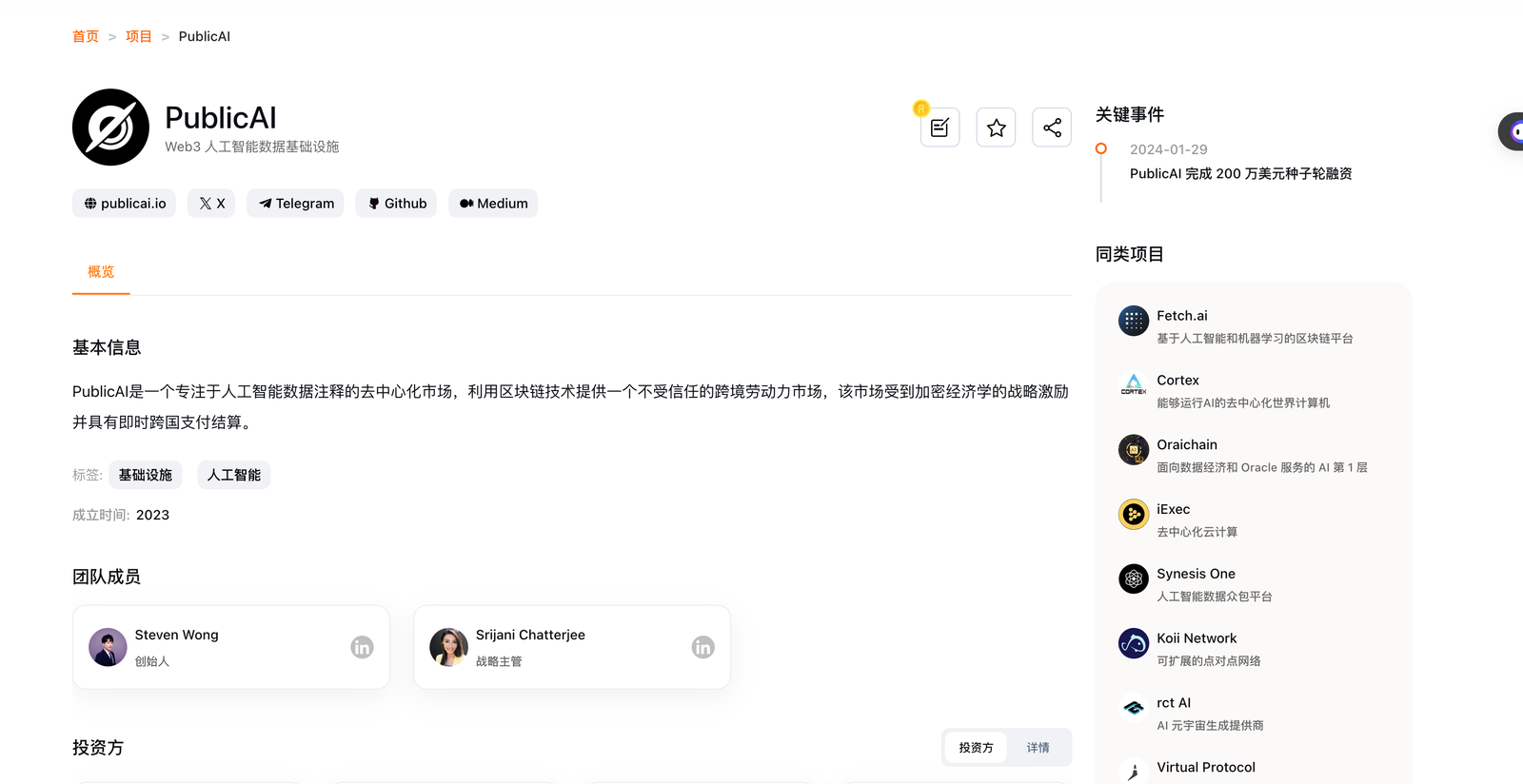Open the Koii Network project name

pos(1197,638)
